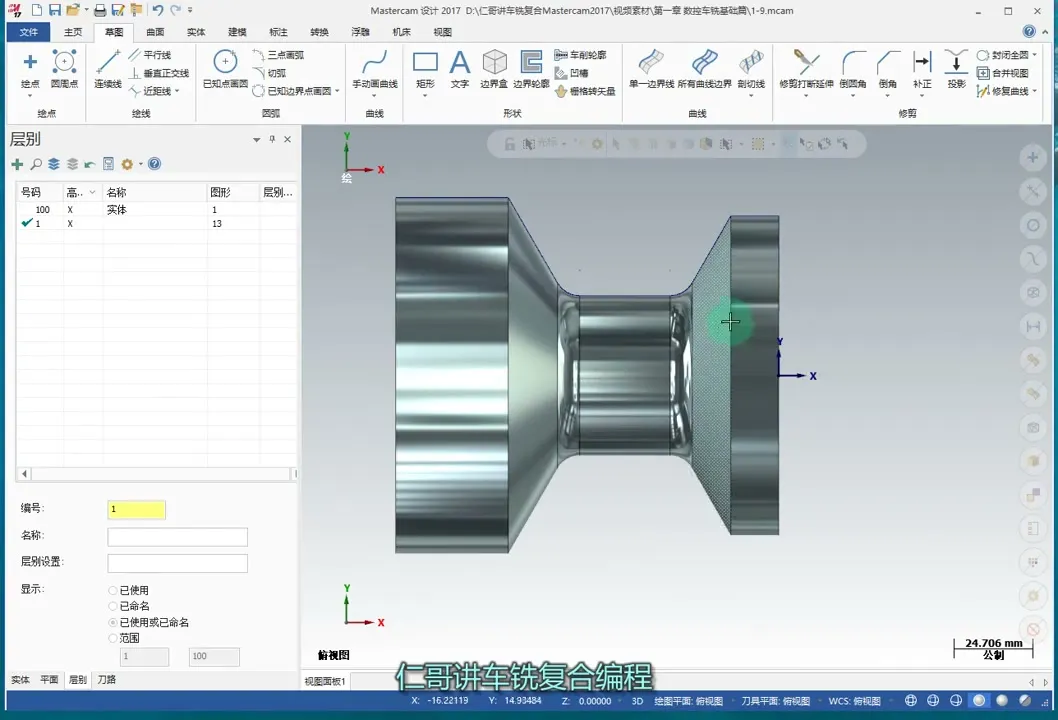Switch to the 刀路 panel tab
This screenshot has width=1058, height=720.
[106, 680]
